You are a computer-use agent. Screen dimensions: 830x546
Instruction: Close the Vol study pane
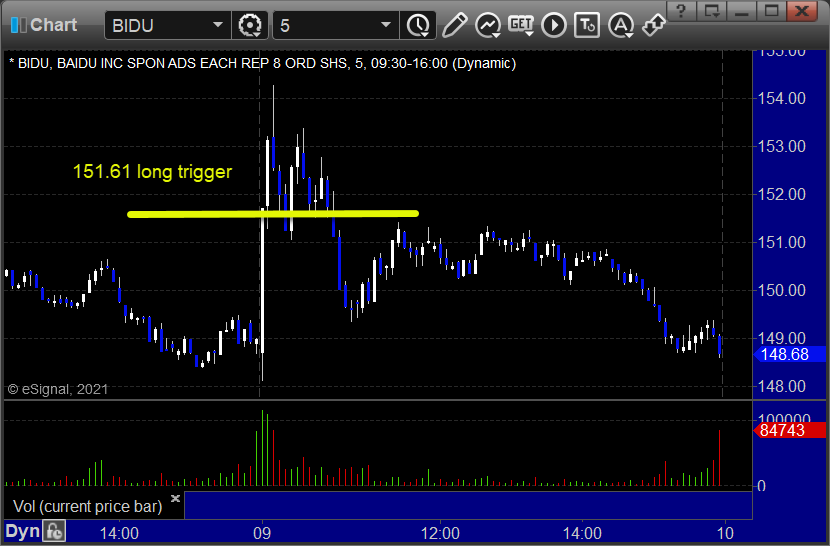tap(175, 498)
